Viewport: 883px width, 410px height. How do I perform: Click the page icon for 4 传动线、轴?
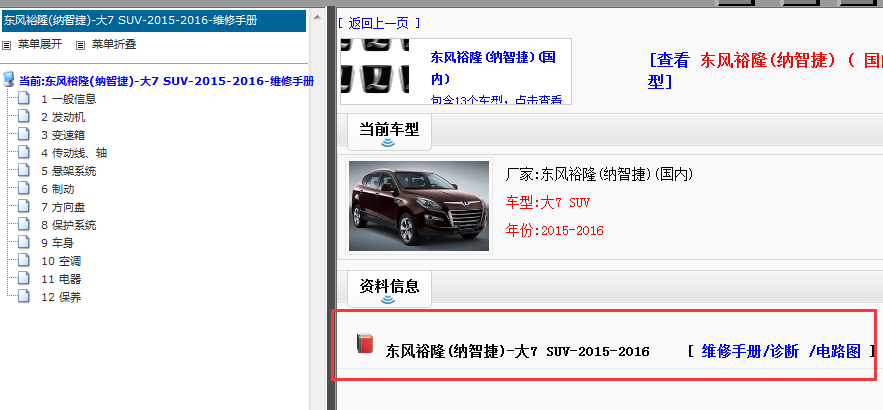[23, 153]
